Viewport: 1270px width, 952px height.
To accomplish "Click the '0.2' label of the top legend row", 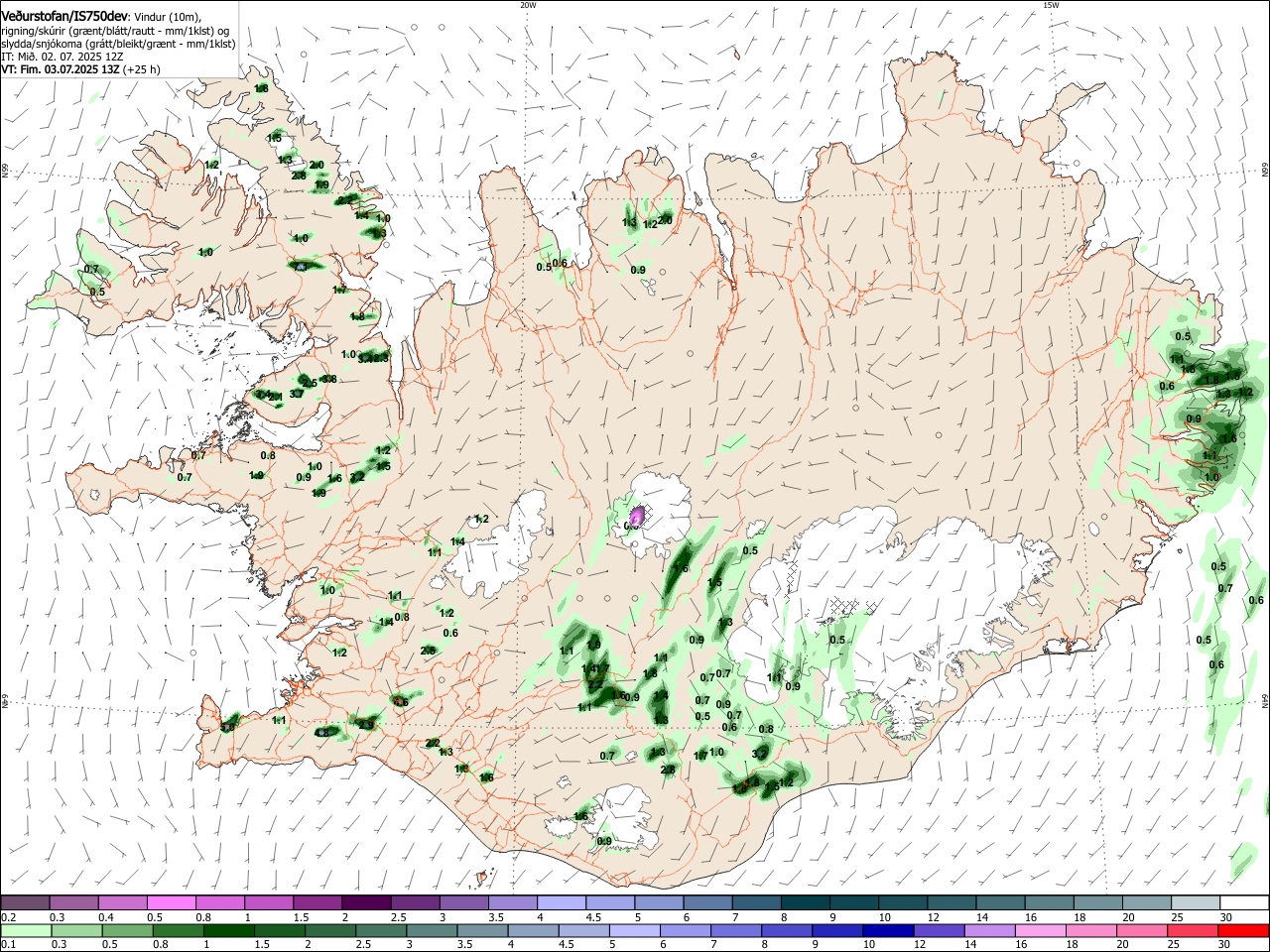I will click(8, 917).
